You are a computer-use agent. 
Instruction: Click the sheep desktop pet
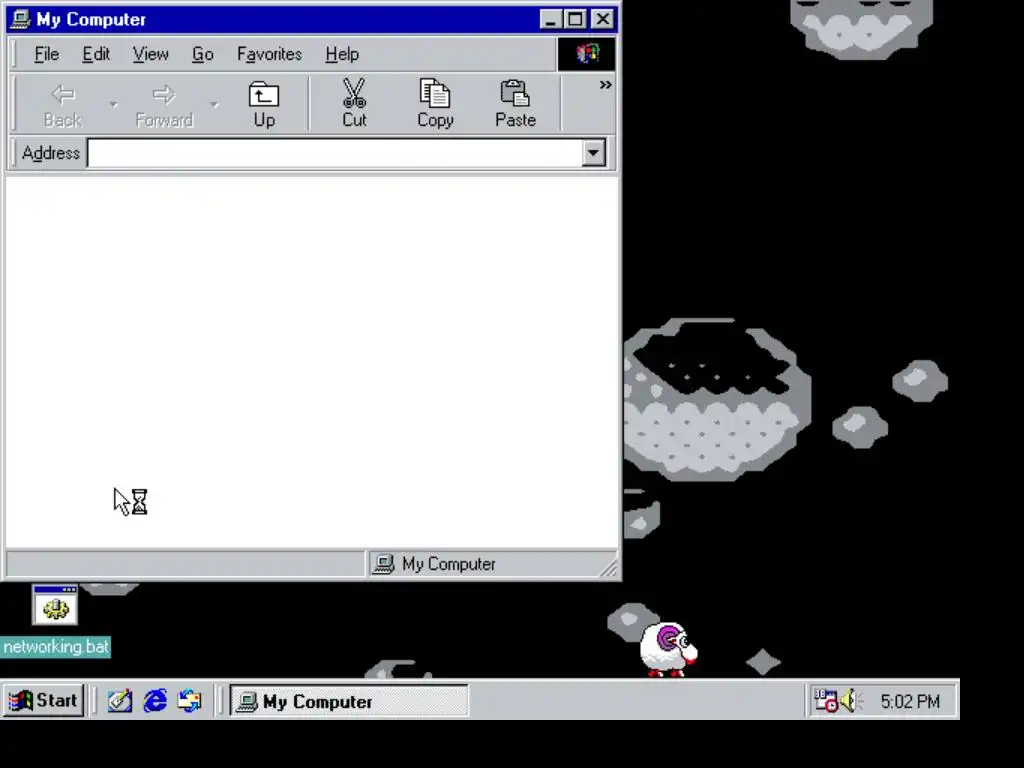pos(667,649)
